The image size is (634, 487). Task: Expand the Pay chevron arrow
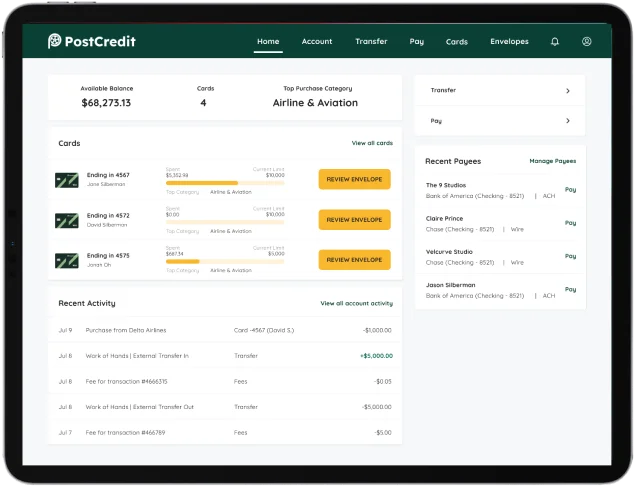[x=568, y=121]
